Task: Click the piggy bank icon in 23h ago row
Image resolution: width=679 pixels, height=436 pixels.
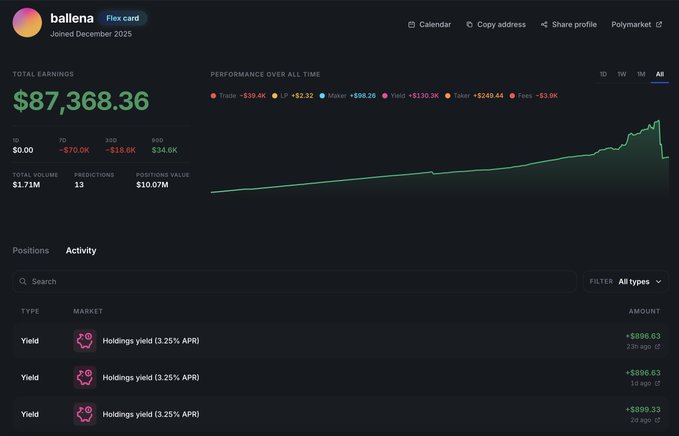Action: tap(85, 341)
